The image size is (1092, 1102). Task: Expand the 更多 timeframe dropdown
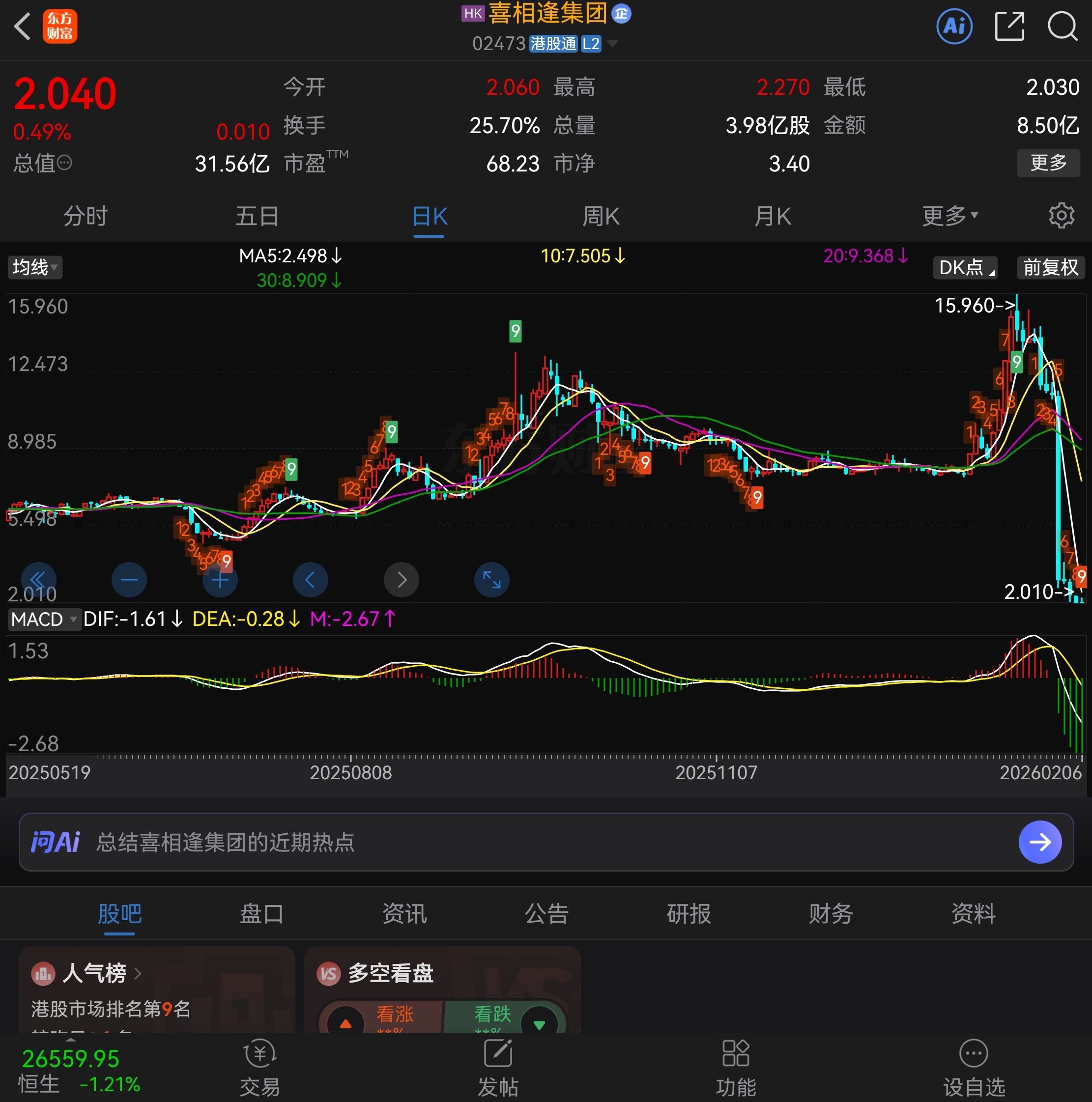click(x=949, y=216)
